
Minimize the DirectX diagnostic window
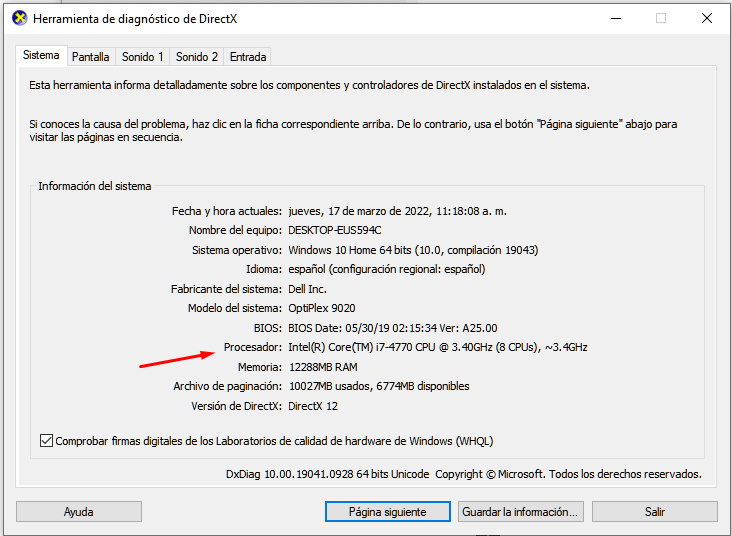click(x=616, y=18)
